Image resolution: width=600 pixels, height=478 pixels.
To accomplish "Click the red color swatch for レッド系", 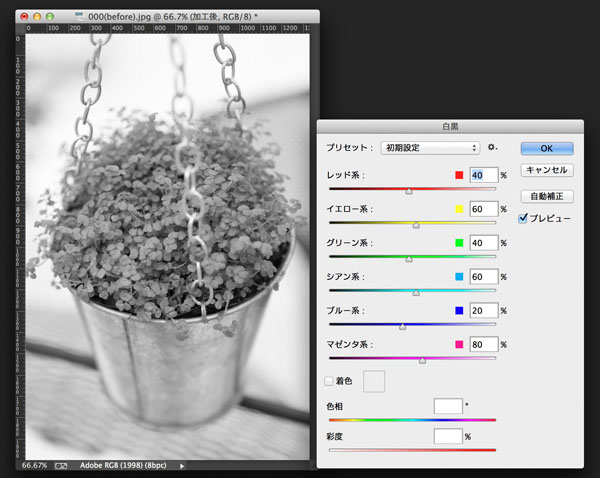I will 459,175.
